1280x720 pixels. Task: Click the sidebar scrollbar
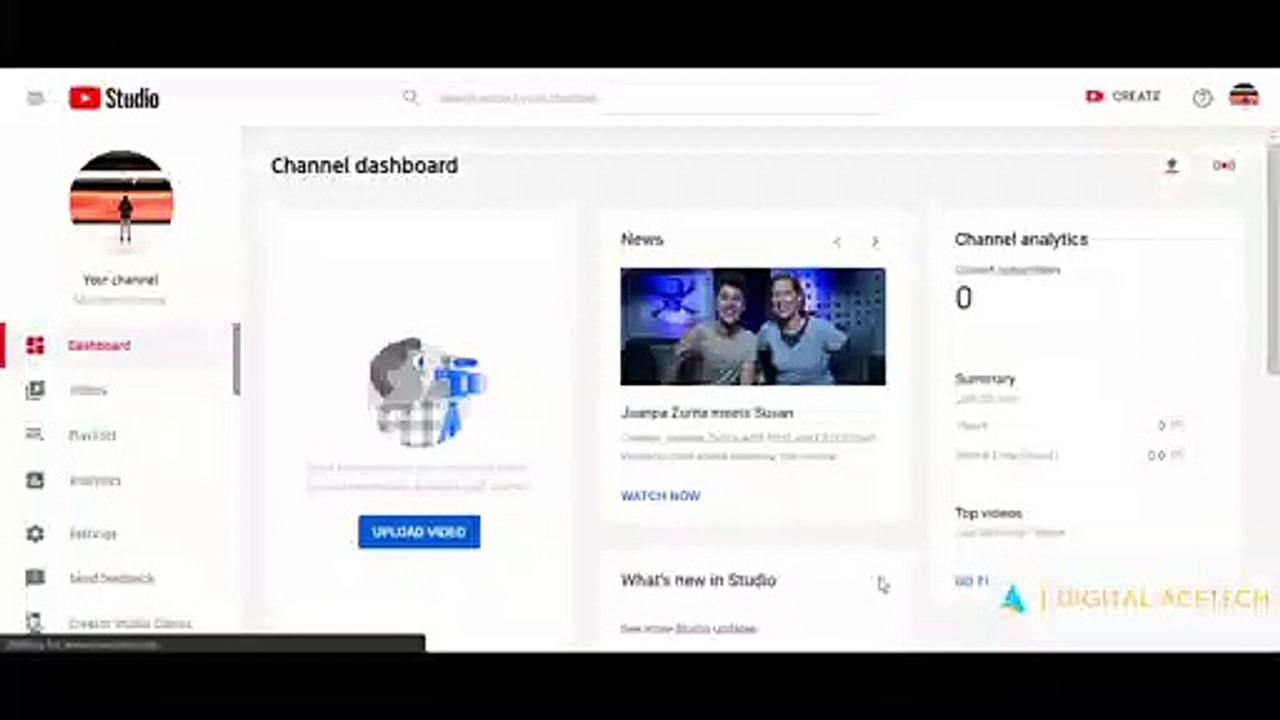point(236,358)
